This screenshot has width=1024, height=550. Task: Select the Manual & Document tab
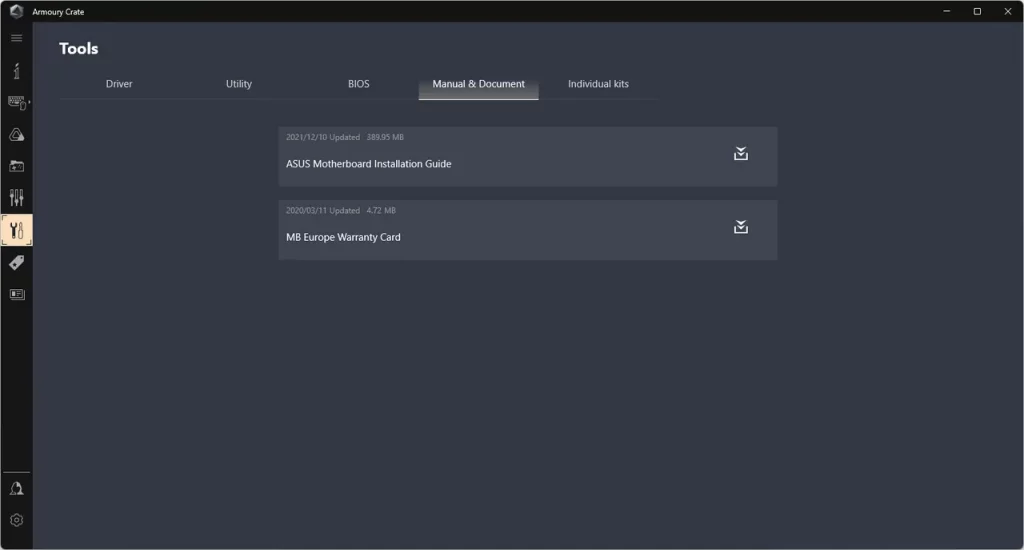pos(478,84)
